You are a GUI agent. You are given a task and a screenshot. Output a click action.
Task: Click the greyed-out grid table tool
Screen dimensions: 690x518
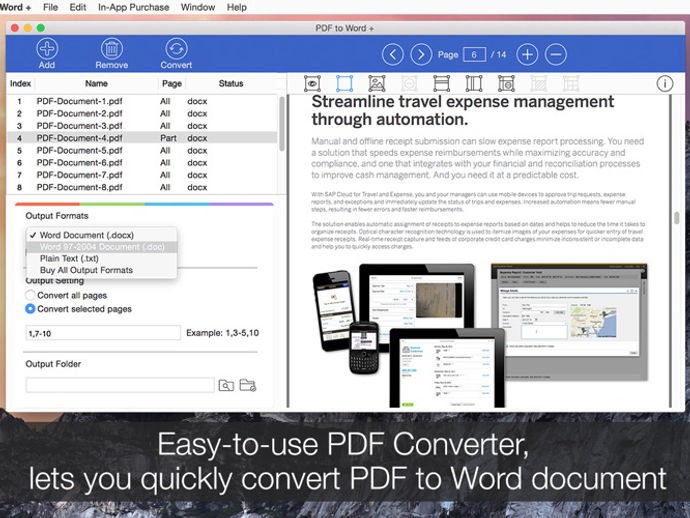[571, 83]
